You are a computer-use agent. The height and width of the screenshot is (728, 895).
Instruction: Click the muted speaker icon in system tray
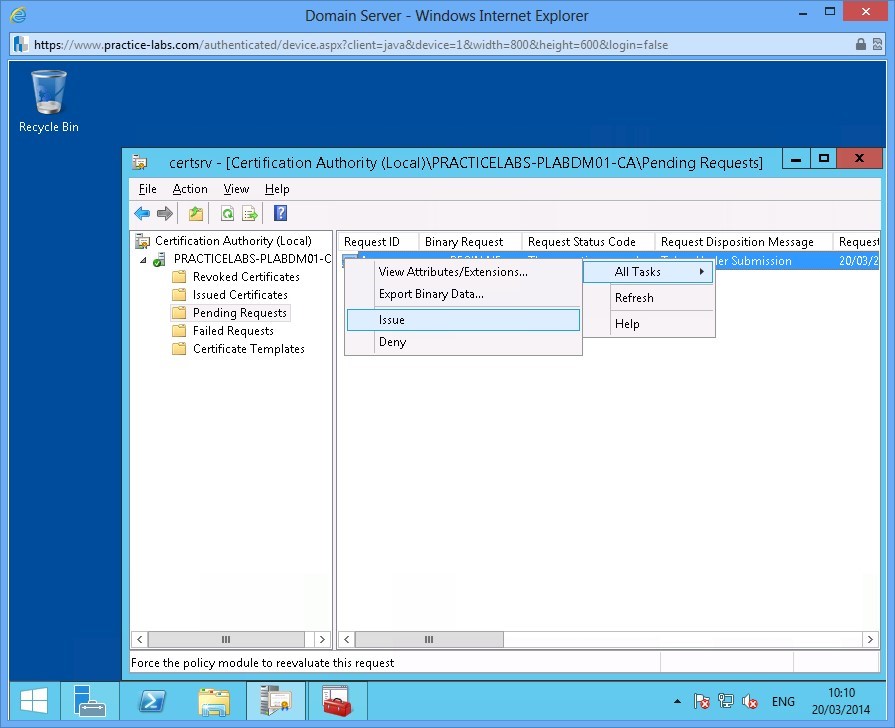[749, 702]
